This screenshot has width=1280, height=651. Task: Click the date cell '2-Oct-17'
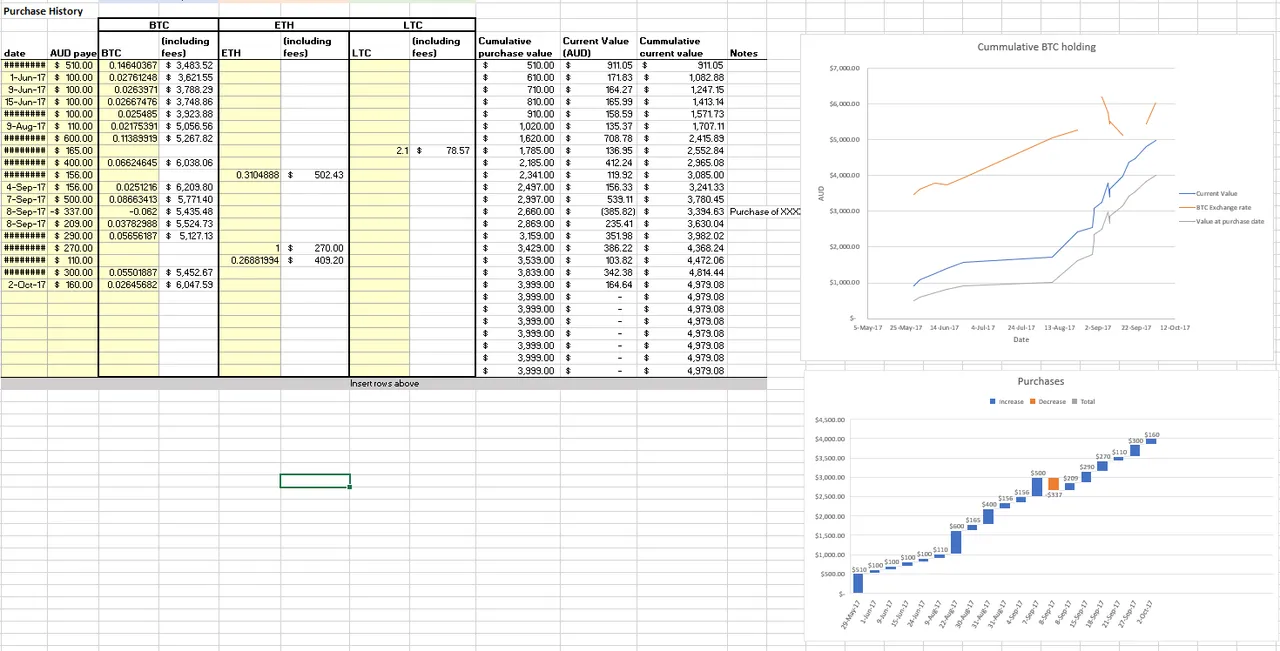[x=25, y=284]
